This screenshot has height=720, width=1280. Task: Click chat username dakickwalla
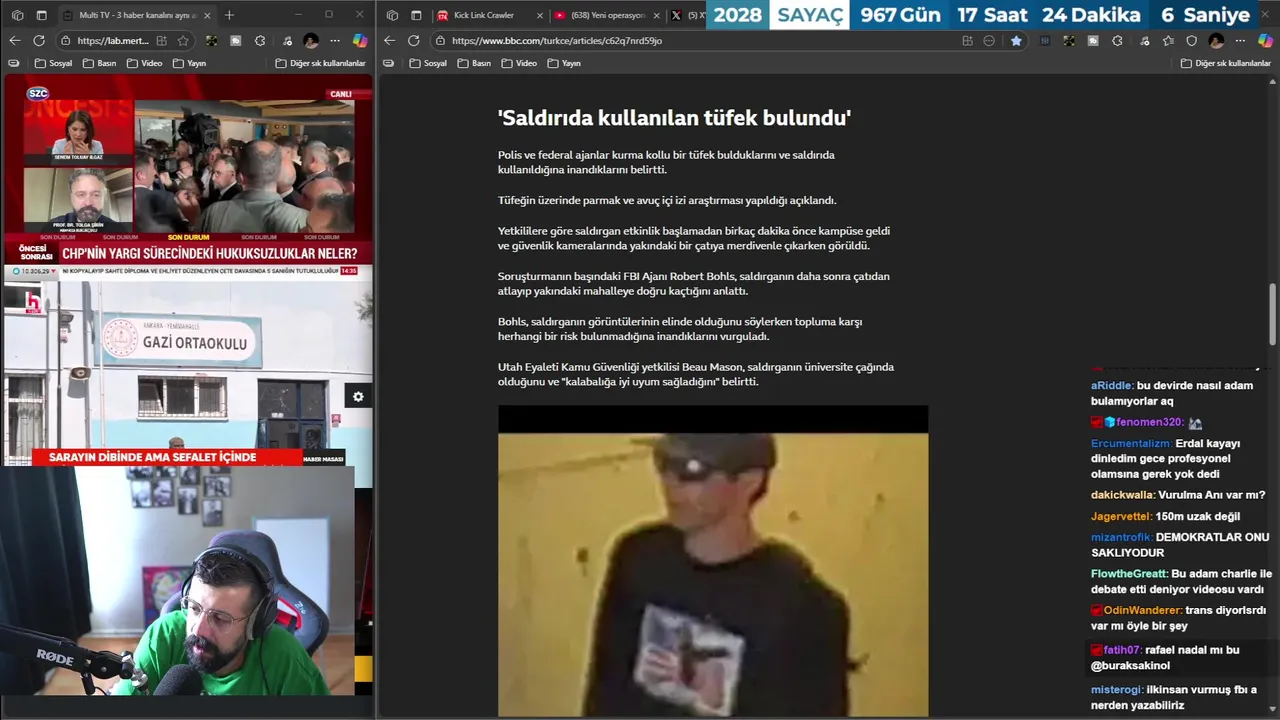tap(1123, 495)
